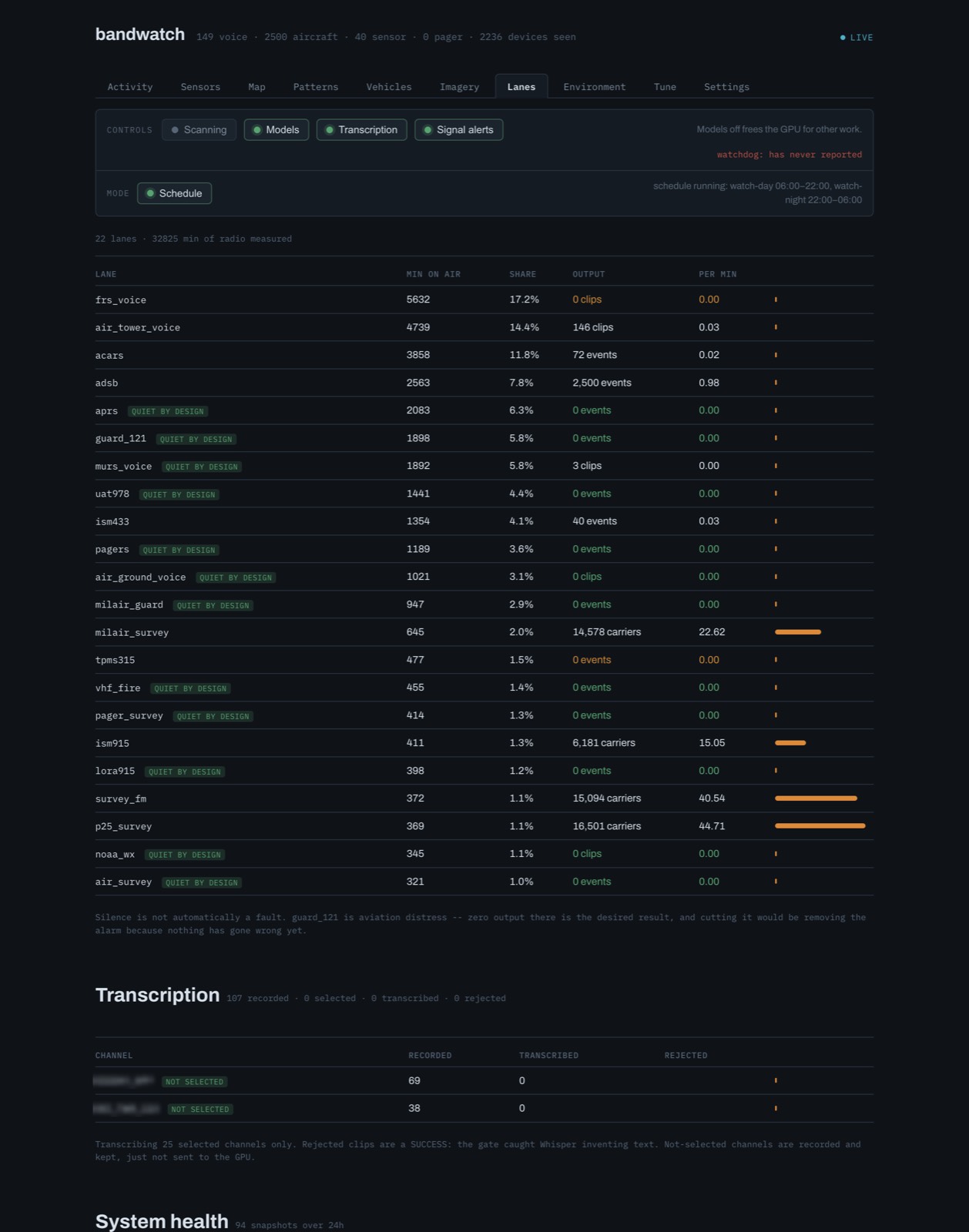Viewport: 969px width, 1232px height.
Task: Click NOT SELECTED badge in the 38-recorded row
Action: tap(200, 1110)
